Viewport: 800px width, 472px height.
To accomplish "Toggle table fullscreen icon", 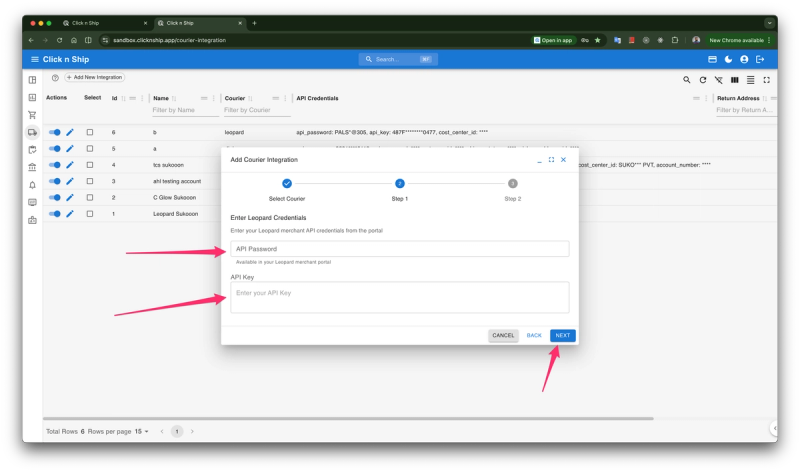I will [766, 80].
